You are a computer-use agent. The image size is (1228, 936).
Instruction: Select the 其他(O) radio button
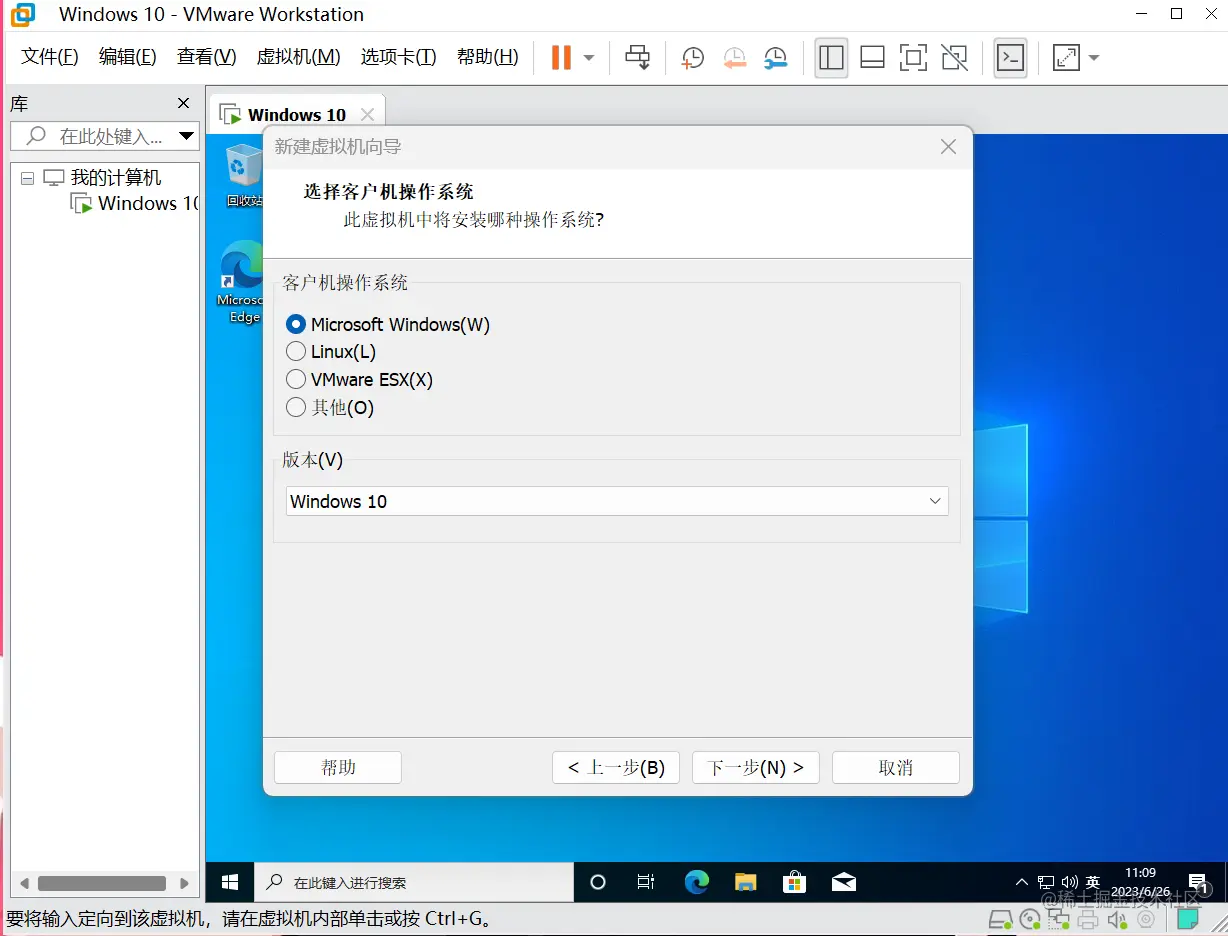point(296,408)
